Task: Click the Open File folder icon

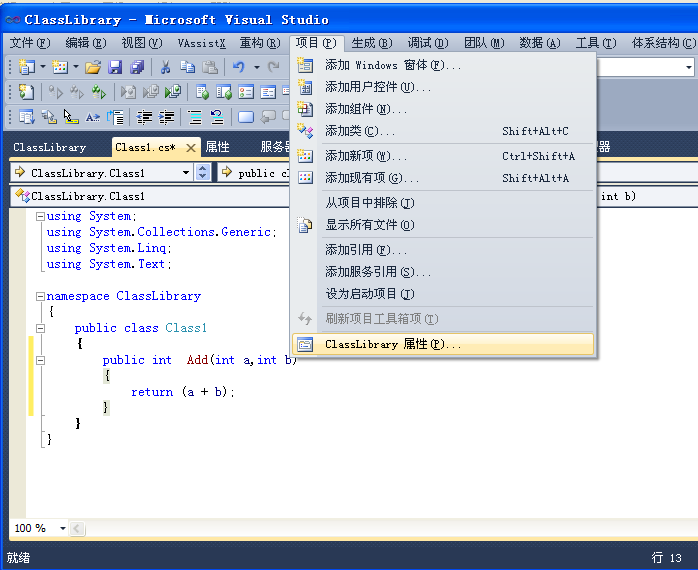Action: coord(93,67)
